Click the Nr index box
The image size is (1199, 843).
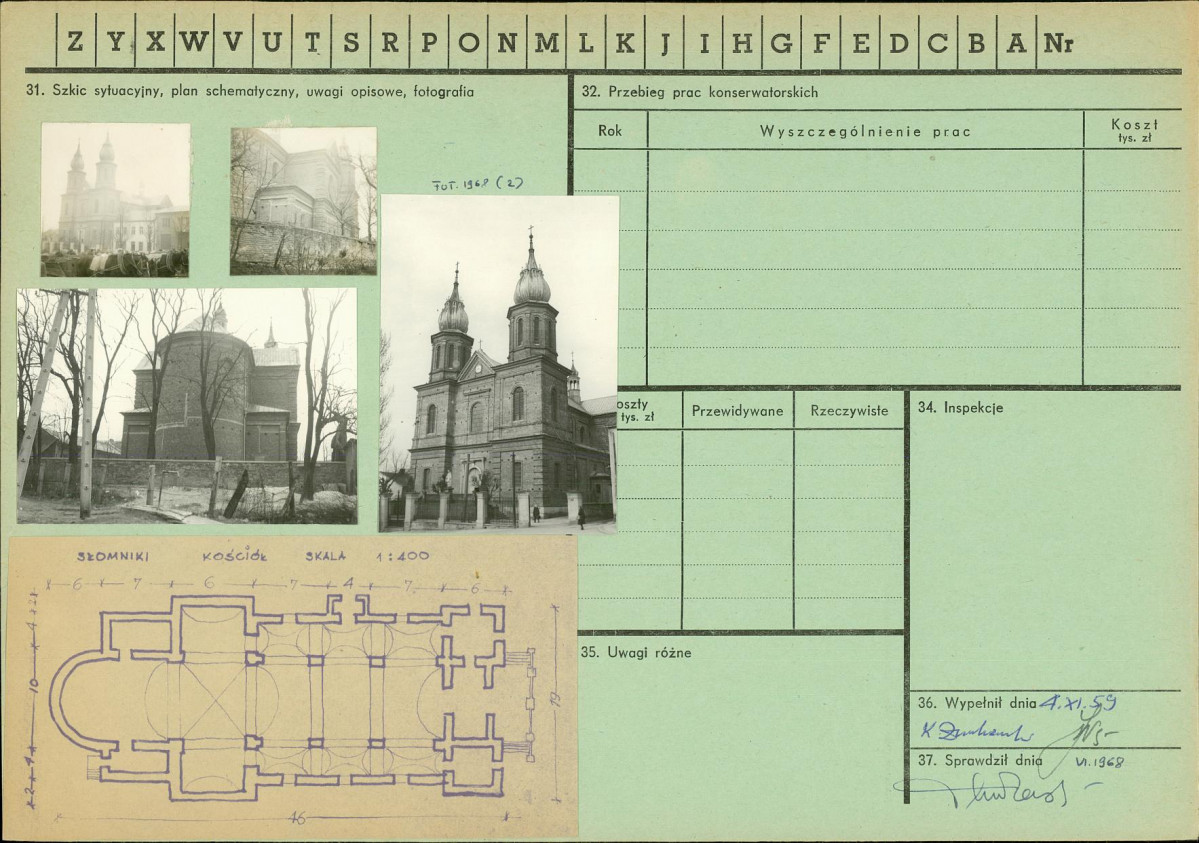point(1058,42)
